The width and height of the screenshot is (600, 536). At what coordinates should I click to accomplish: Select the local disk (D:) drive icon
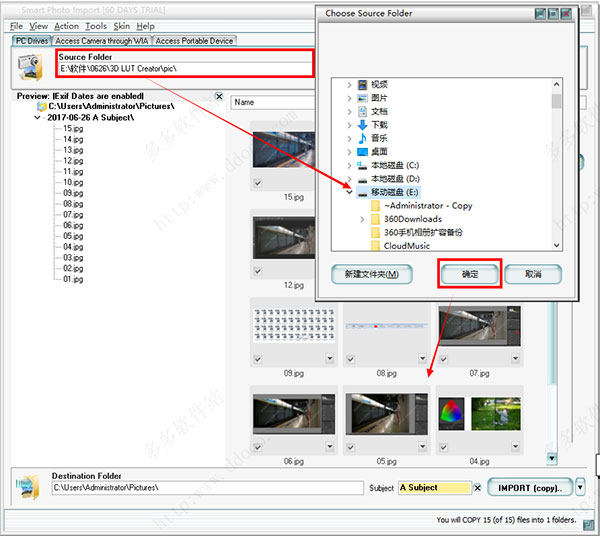(362, 179)
